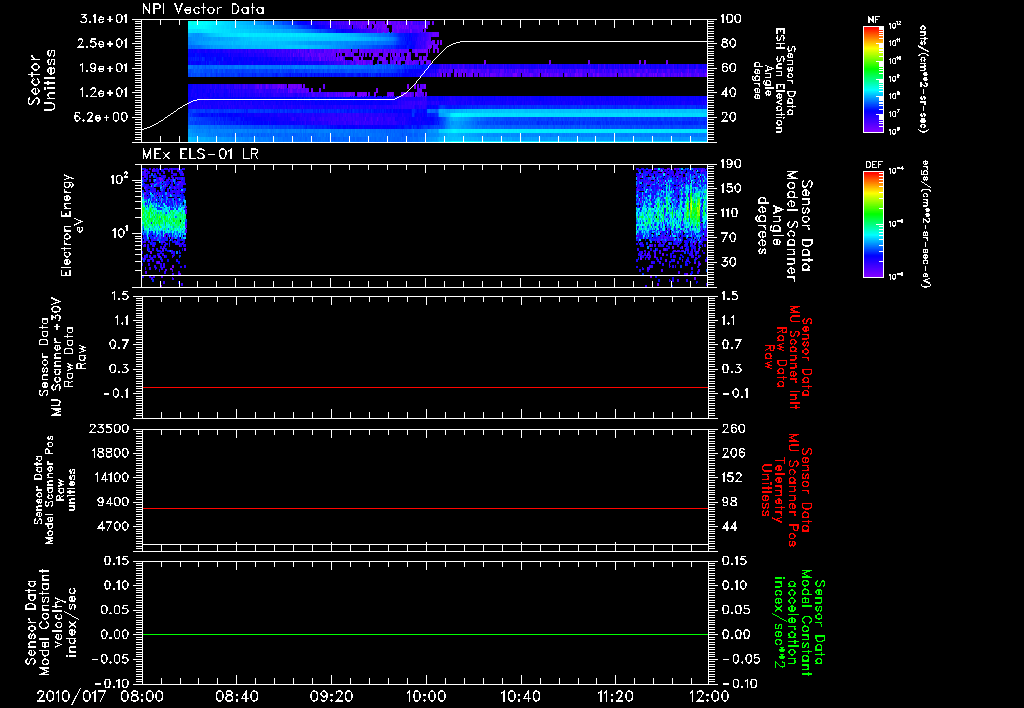The width and height of the screenshot is (1024, 708).
Task: Select the DEF color bar
Action: tap(873, 225)
